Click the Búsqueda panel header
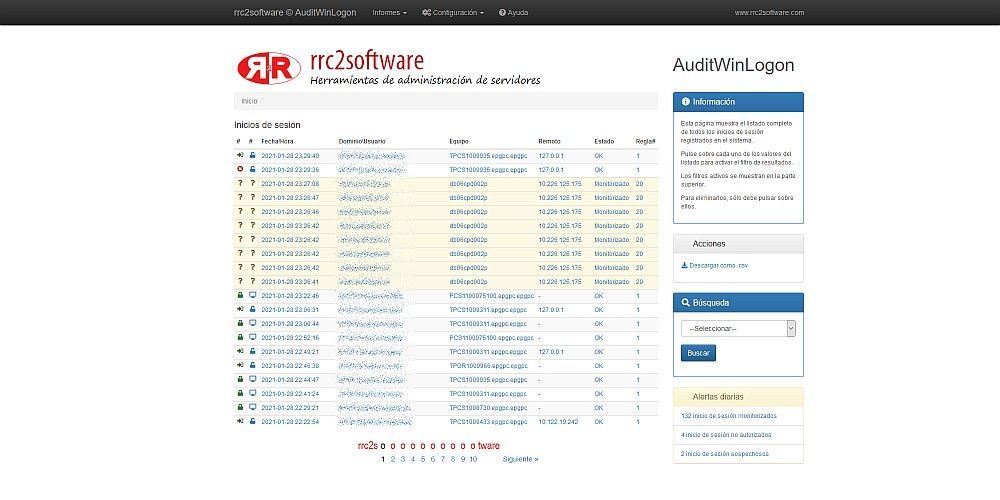This screenshot has height=500, width=1000. (738, 302)
